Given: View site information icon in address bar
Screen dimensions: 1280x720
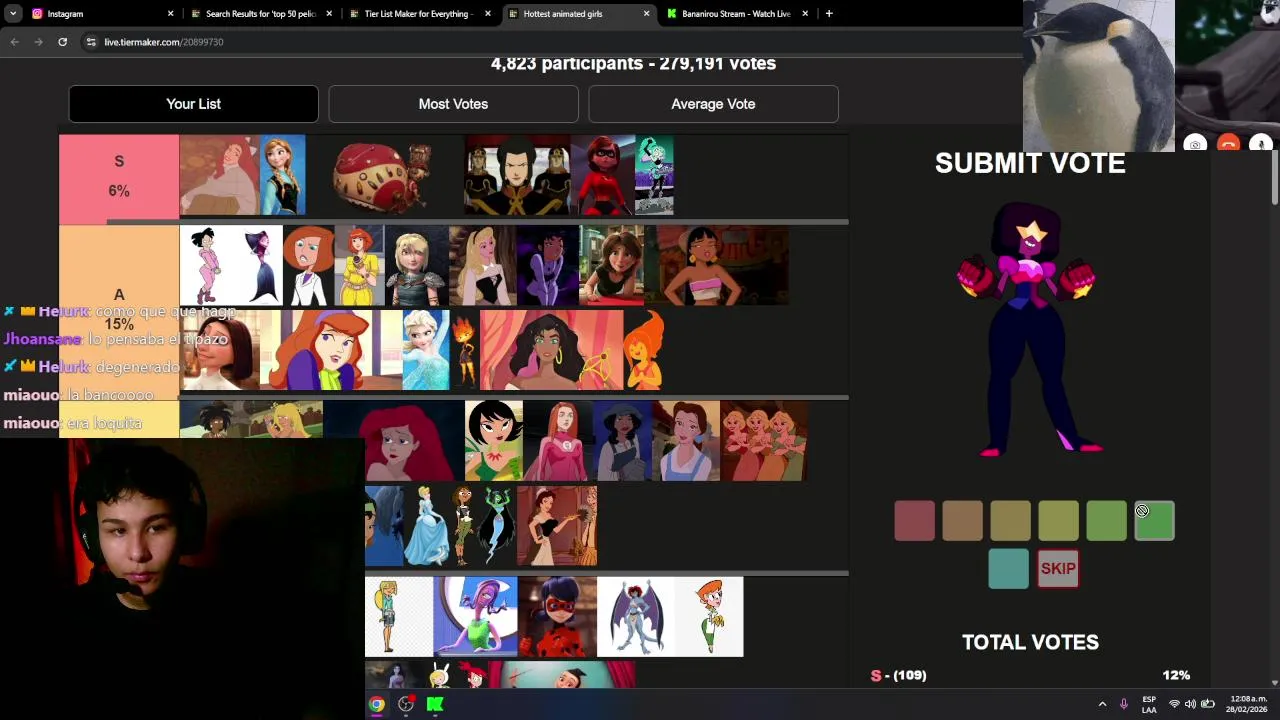Looking at the screenshot, I should 91,42.
